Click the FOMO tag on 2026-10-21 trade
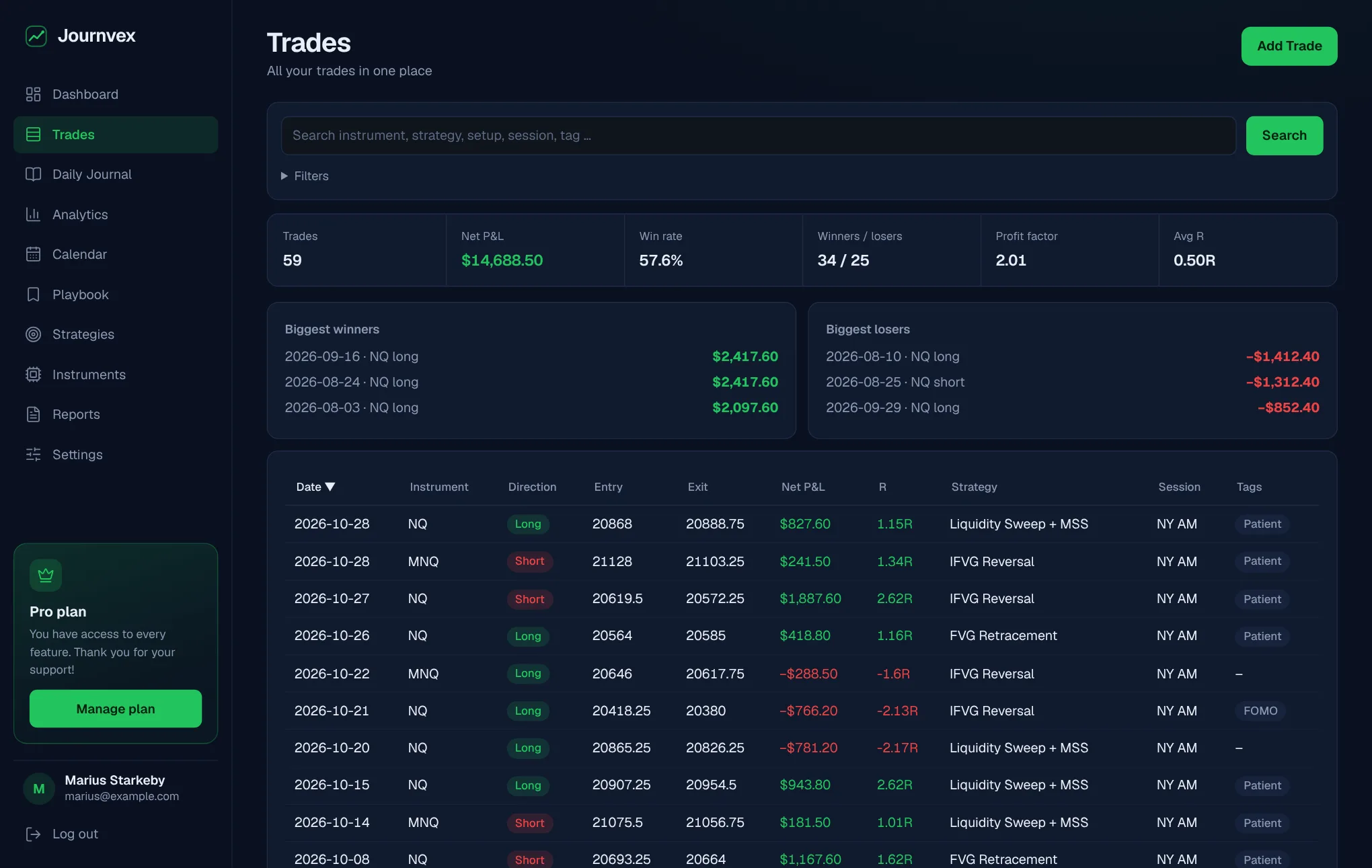The height and width of the screenshot is (868, 1372). click(x=1260, y=711)
